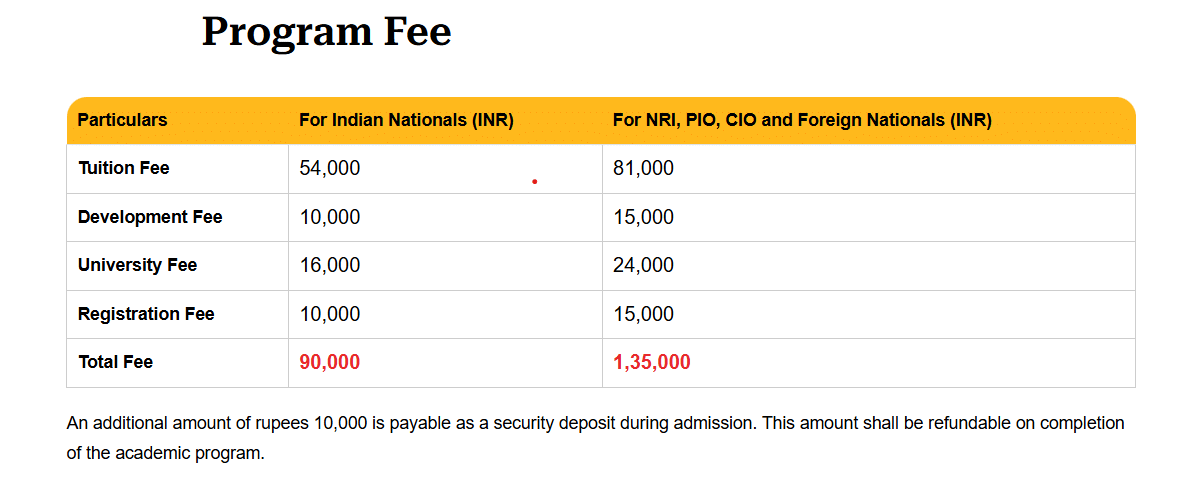Image resolution: width=1178 pixels, height=482 pixels.
Task: Click the security deposit note paragraph
Action: pos(595,437)
